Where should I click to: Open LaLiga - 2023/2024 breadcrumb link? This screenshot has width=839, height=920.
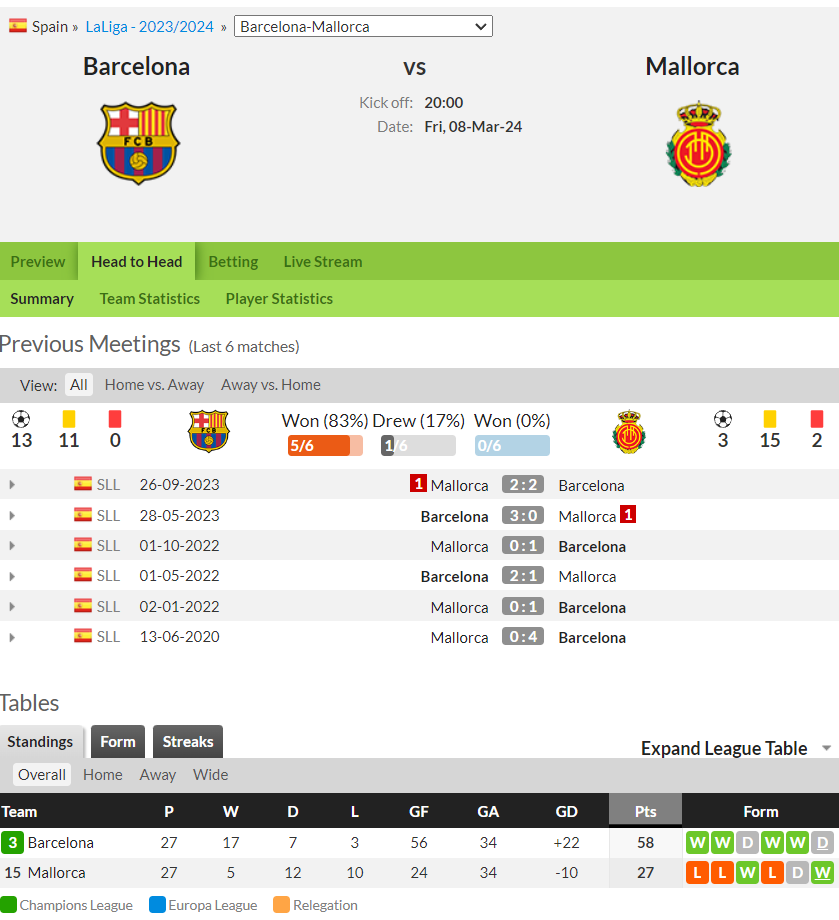(x=150, y=26)
